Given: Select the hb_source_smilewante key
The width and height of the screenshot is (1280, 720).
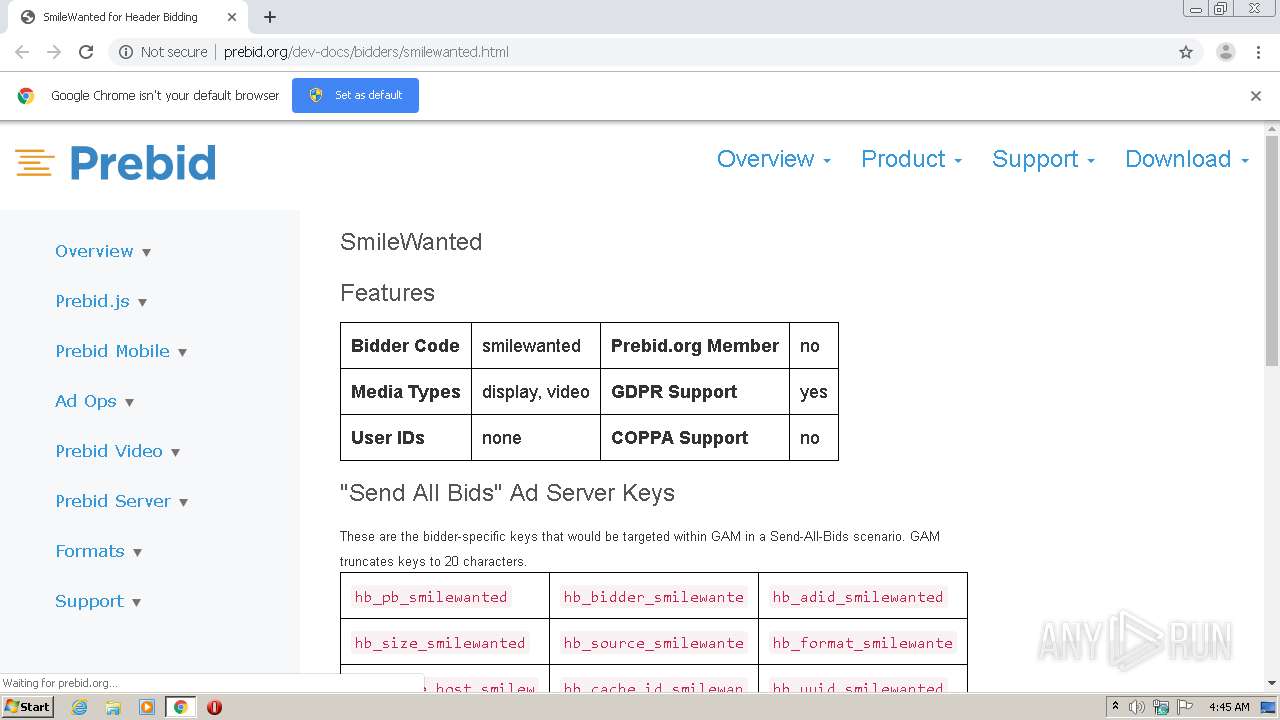Looking at the screenshot, I should (654, 643).
